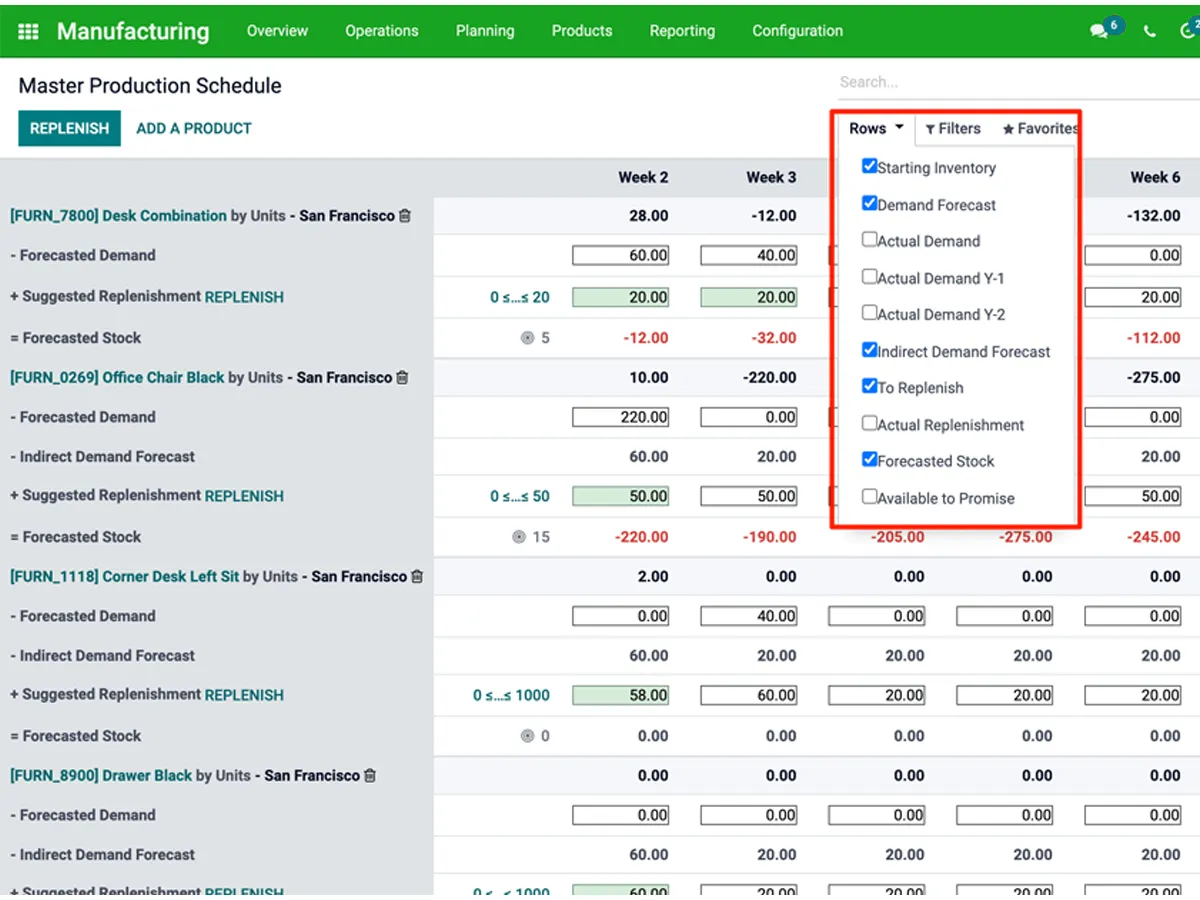The height and width of the screenshot is (900, 1200).
Task: Click ADD A PRODUCT button
Action: pos(194,128)
